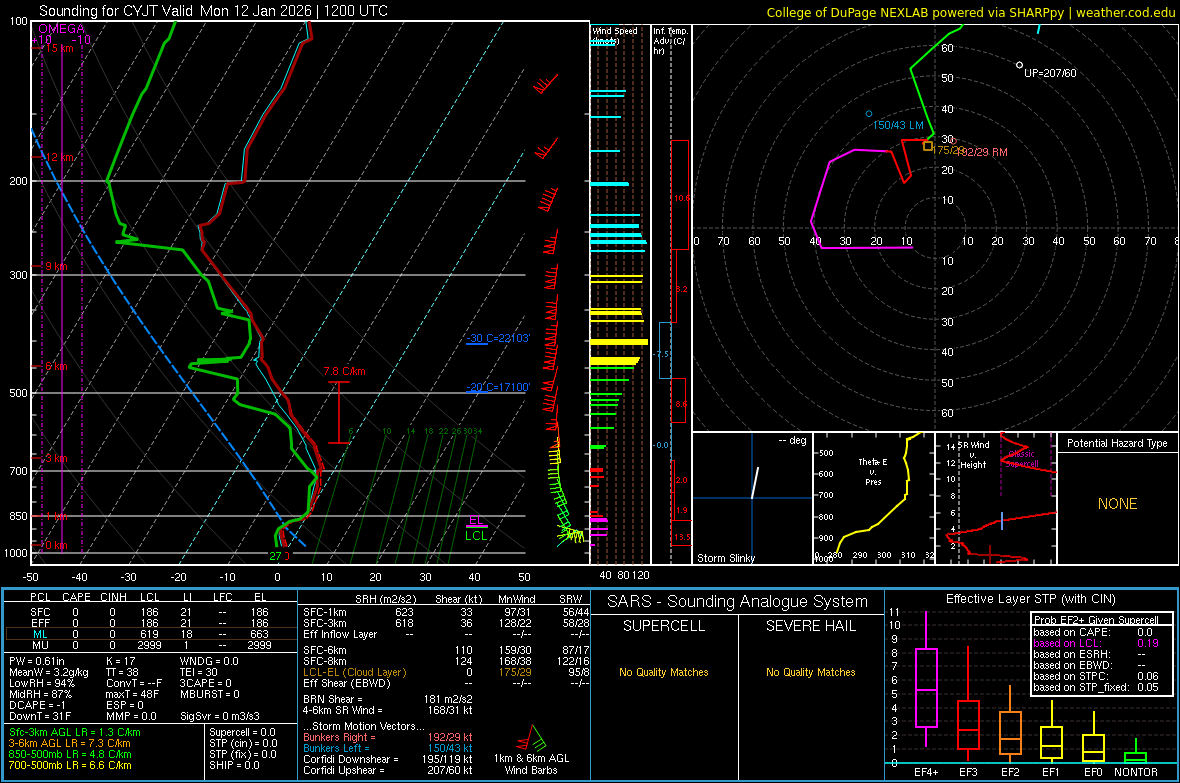This screenshot has width=1180, height=783.
Task: Click the SUPERCELL heading in the SARS panel
Action: (664, 626)
